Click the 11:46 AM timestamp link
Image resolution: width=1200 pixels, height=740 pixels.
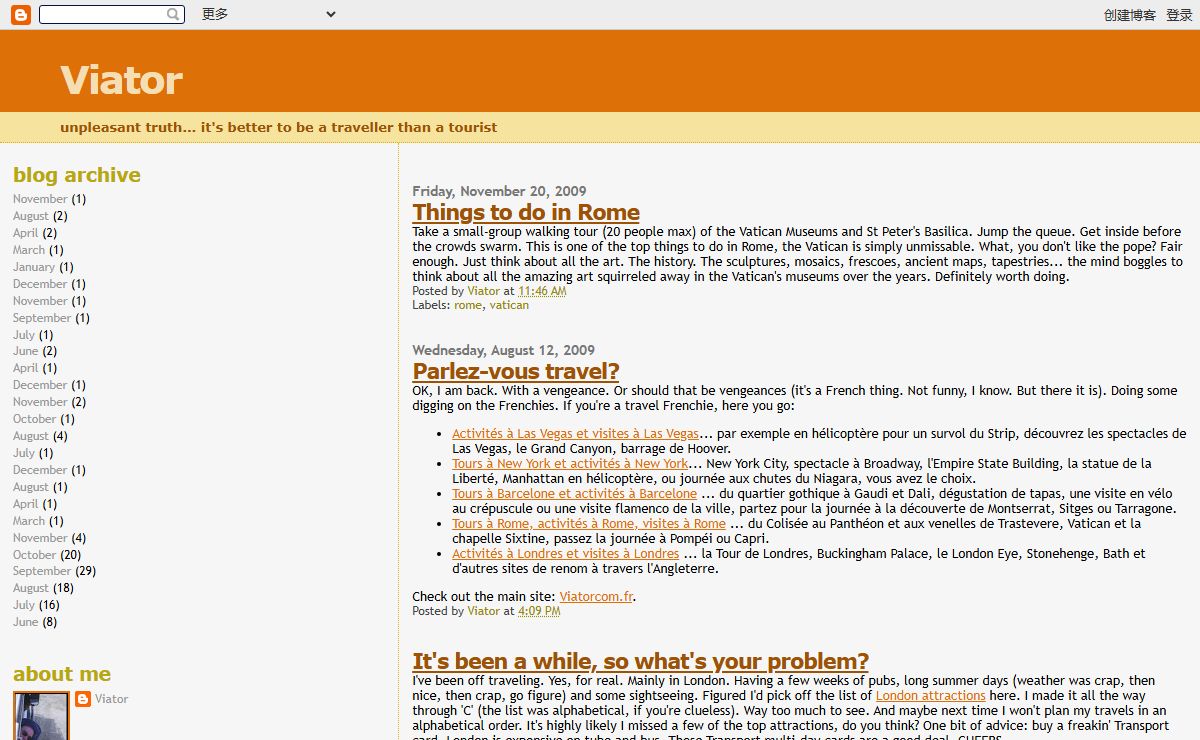pyautogui.click(x=542, y=291)
